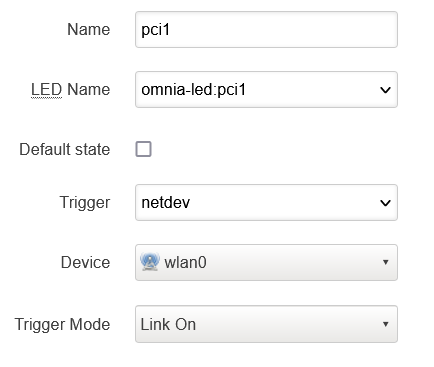Image resolution: width=434 pixels, height=367 pixels.
Task: Expand the Device selector showing wlan0
Action: point(266,262)
